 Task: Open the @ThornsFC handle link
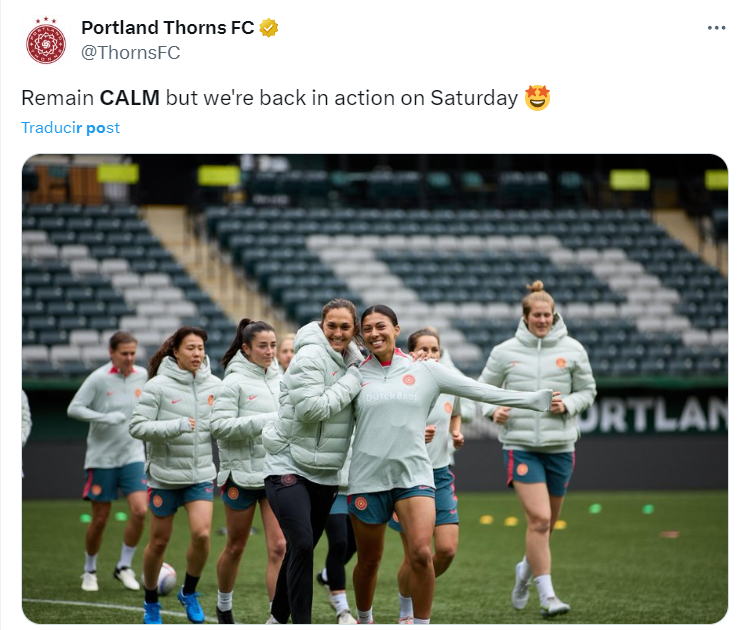click(130, 53)
